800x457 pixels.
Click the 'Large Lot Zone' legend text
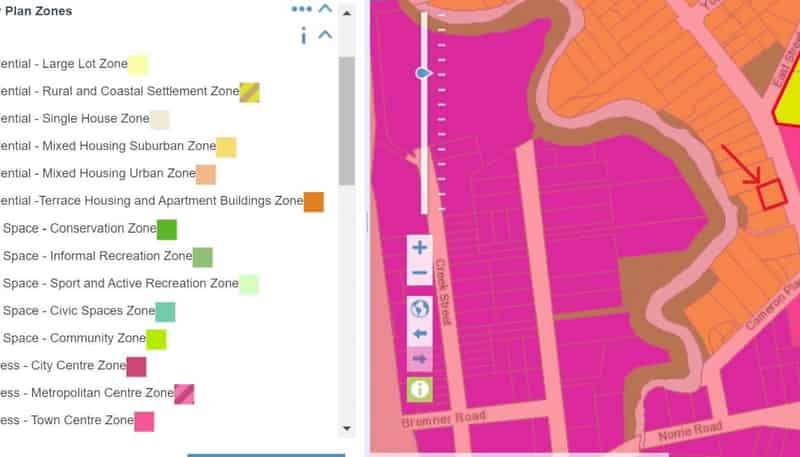pyautogui.click(x=85, y=64)
